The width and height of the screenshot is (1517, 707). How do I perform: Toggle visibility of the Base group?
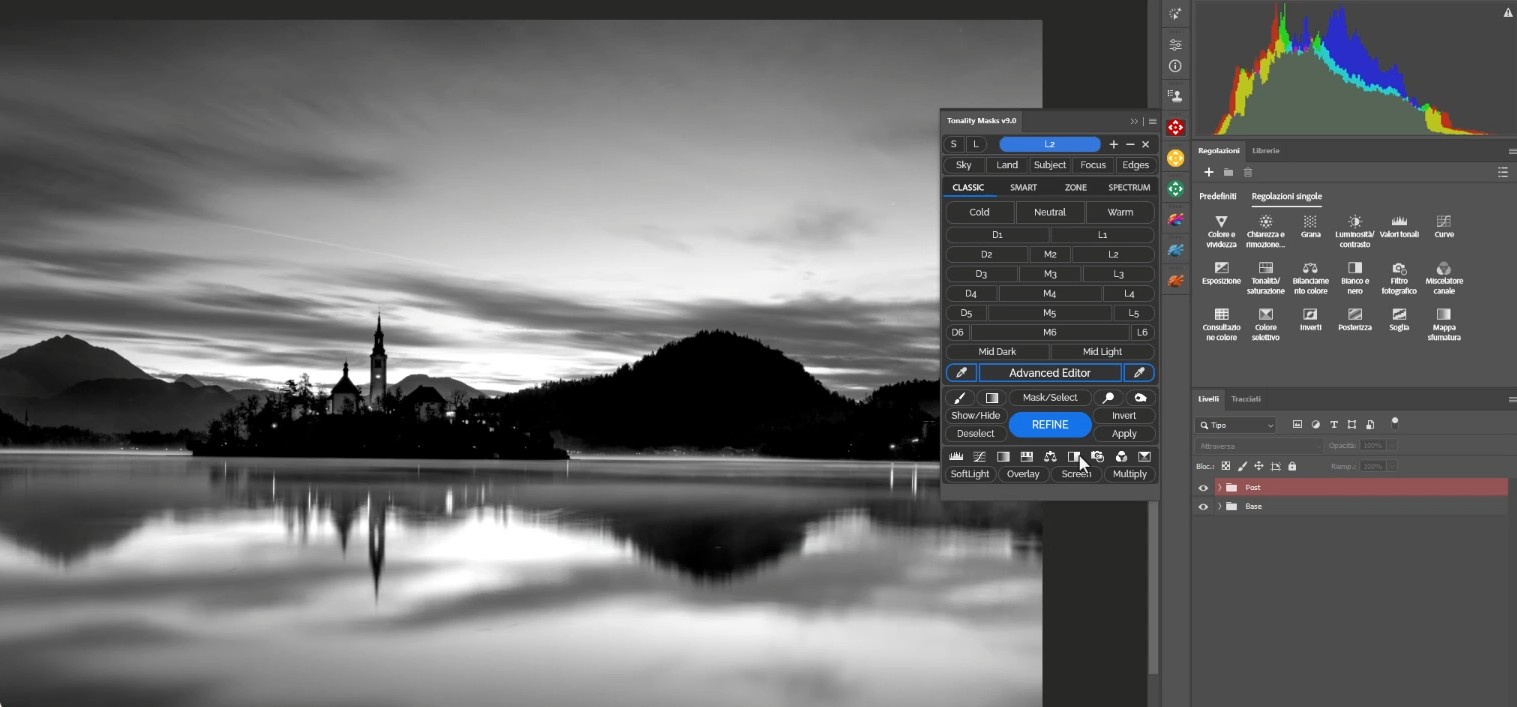[1203, 507]
